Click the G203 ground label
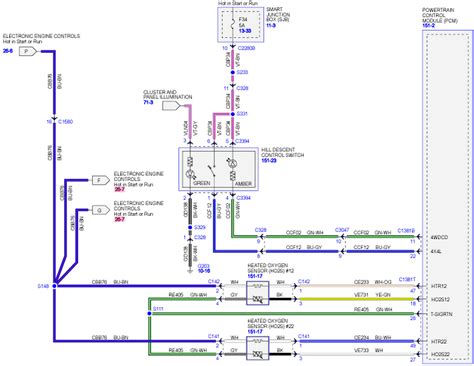 click(204, 266)
